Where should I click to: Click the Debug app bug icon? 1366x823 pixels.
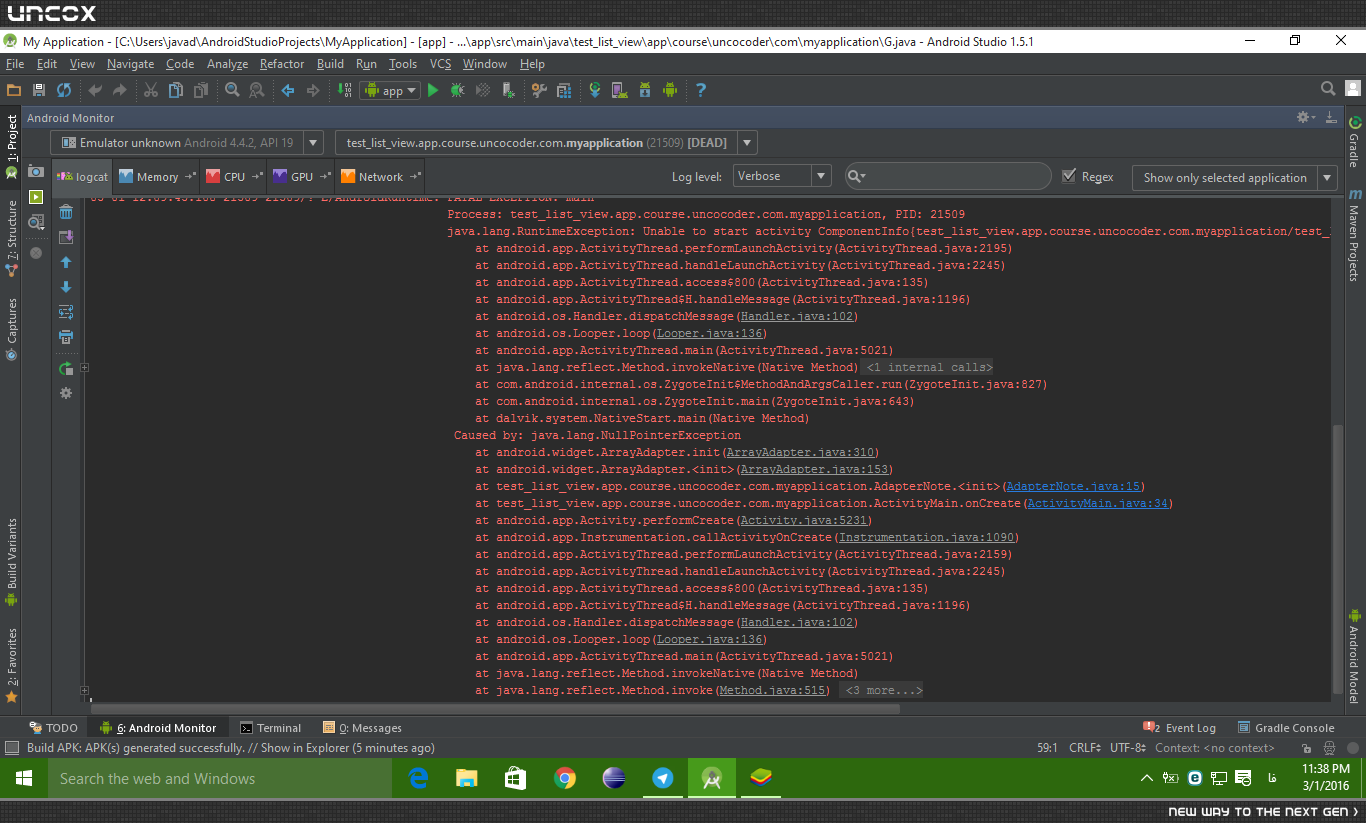point(457,90)
